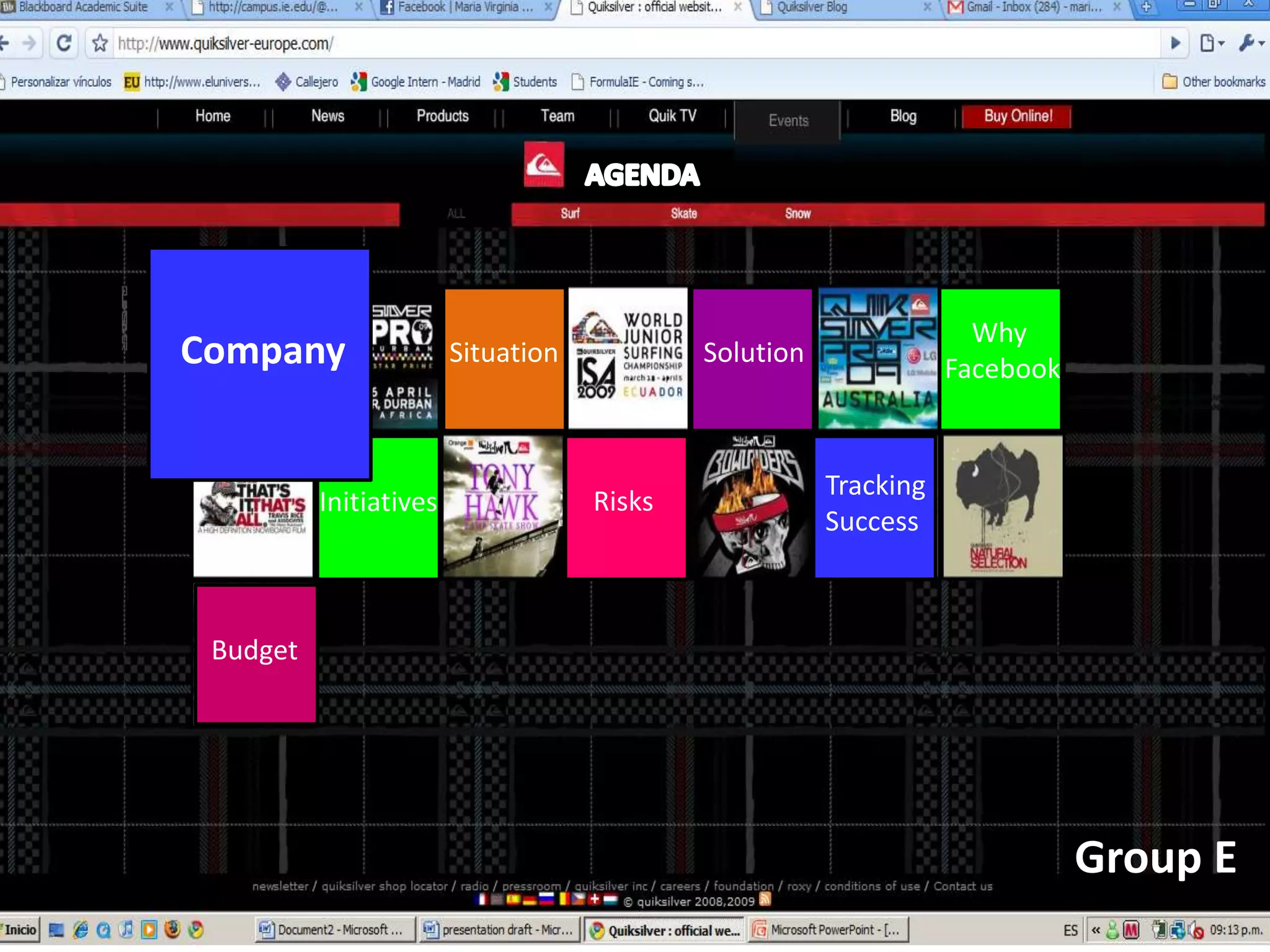Open the Tony Hawk event thumbnail

click(502, 507)
